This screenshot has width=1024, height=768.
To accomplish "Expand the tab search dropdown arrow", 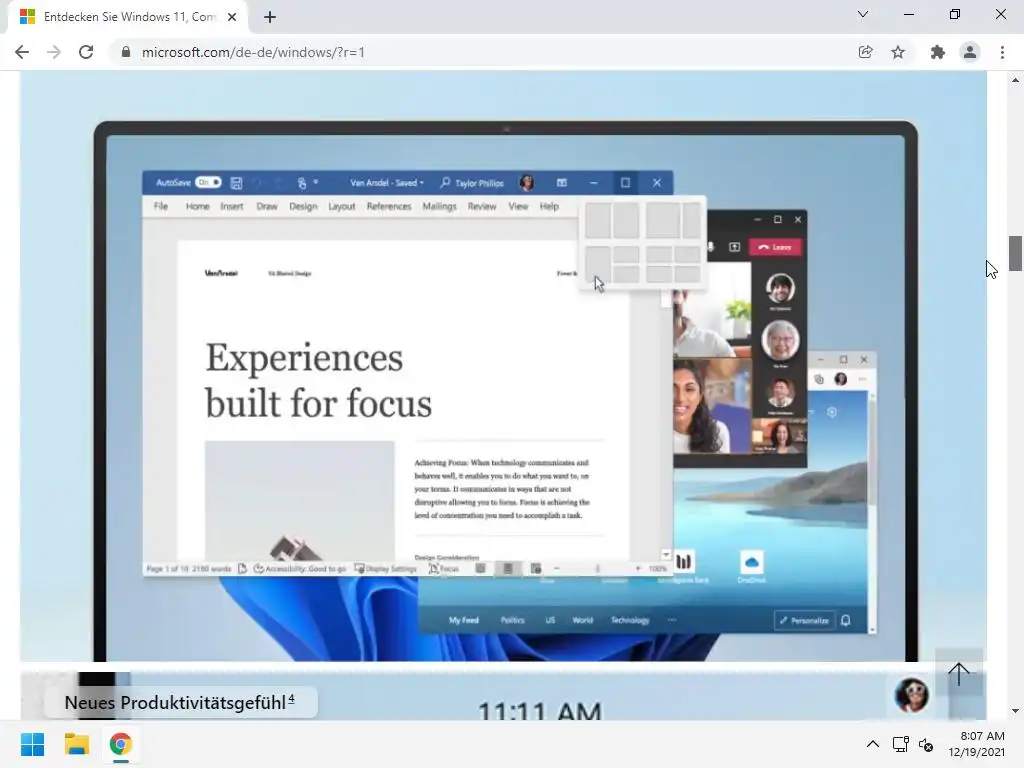I will point(863,14).
